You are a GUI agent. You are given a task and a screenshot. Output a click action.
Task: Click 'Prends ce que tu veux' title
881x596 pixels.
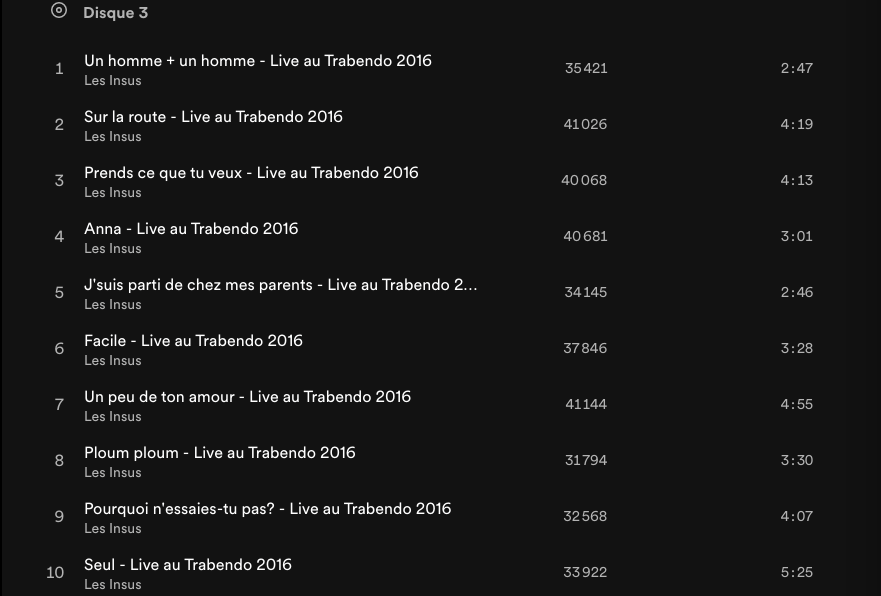pyautogui.click(x=251, y=173)
